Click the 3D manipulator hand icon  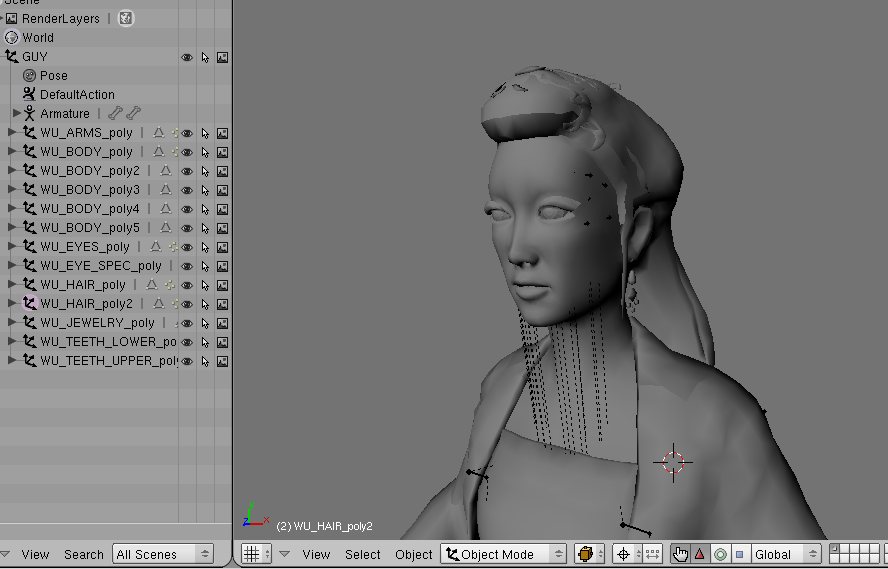(681, 554)
